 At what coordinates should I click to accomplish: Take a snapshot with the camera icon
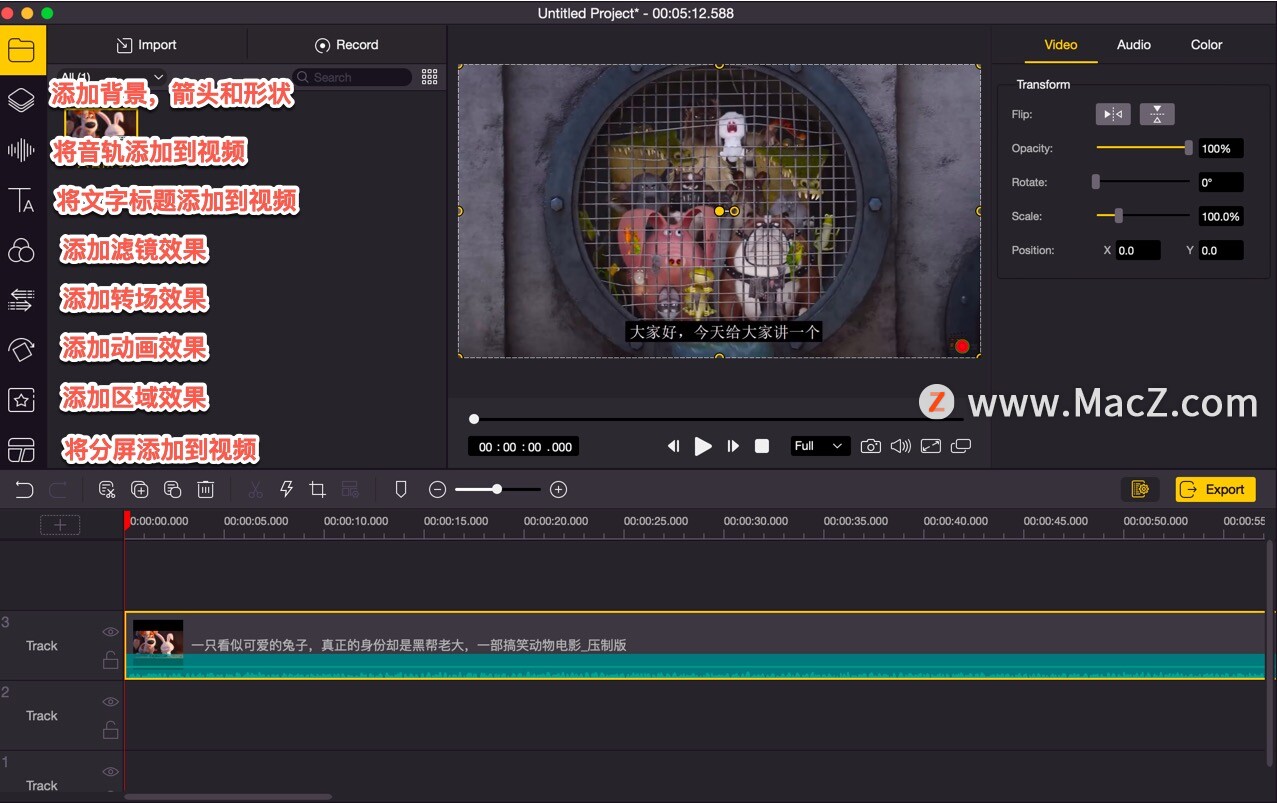click(871, 446)
